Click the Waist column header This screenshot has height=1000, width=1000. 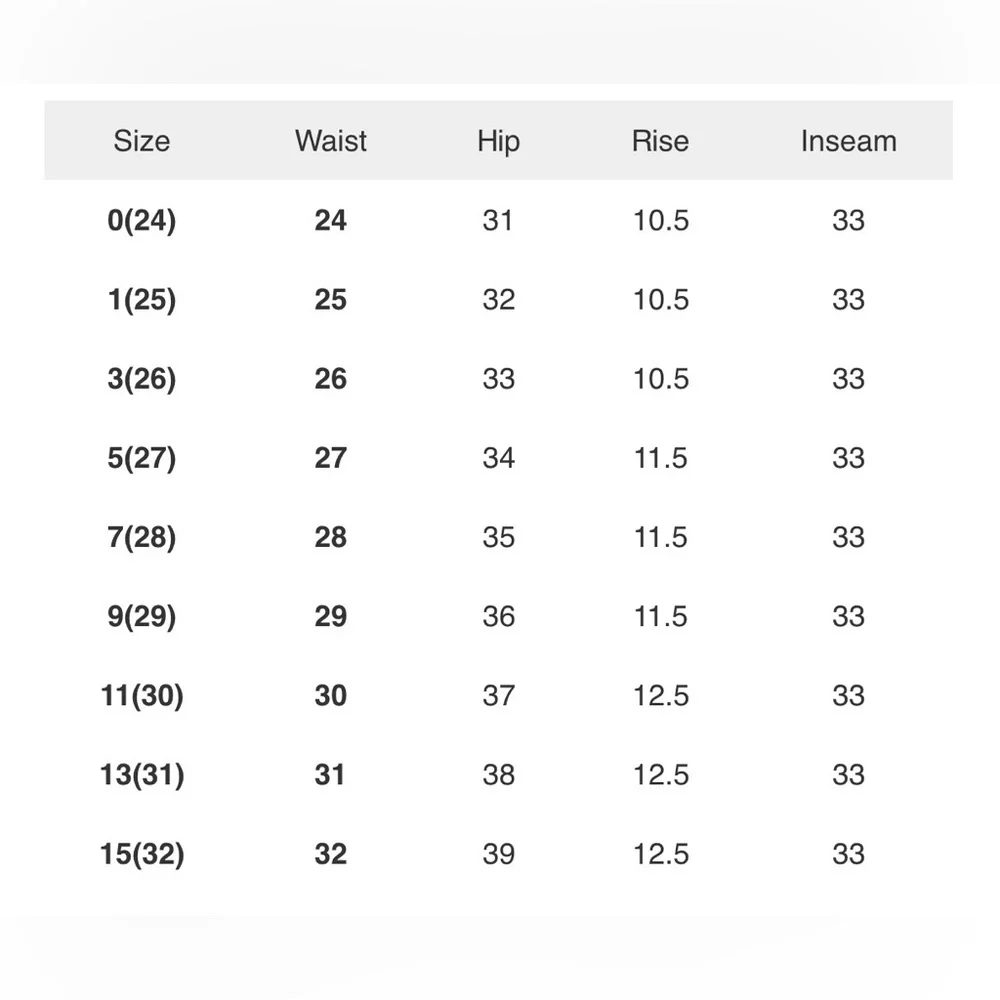[330, 141]
